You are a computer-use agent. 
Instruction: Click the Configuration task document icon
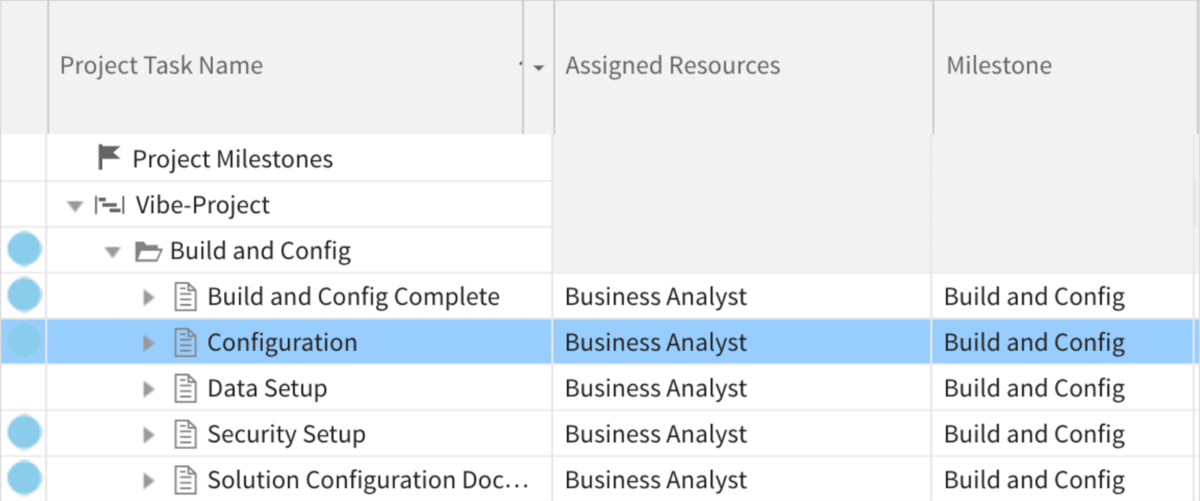(x=184, y=343)
